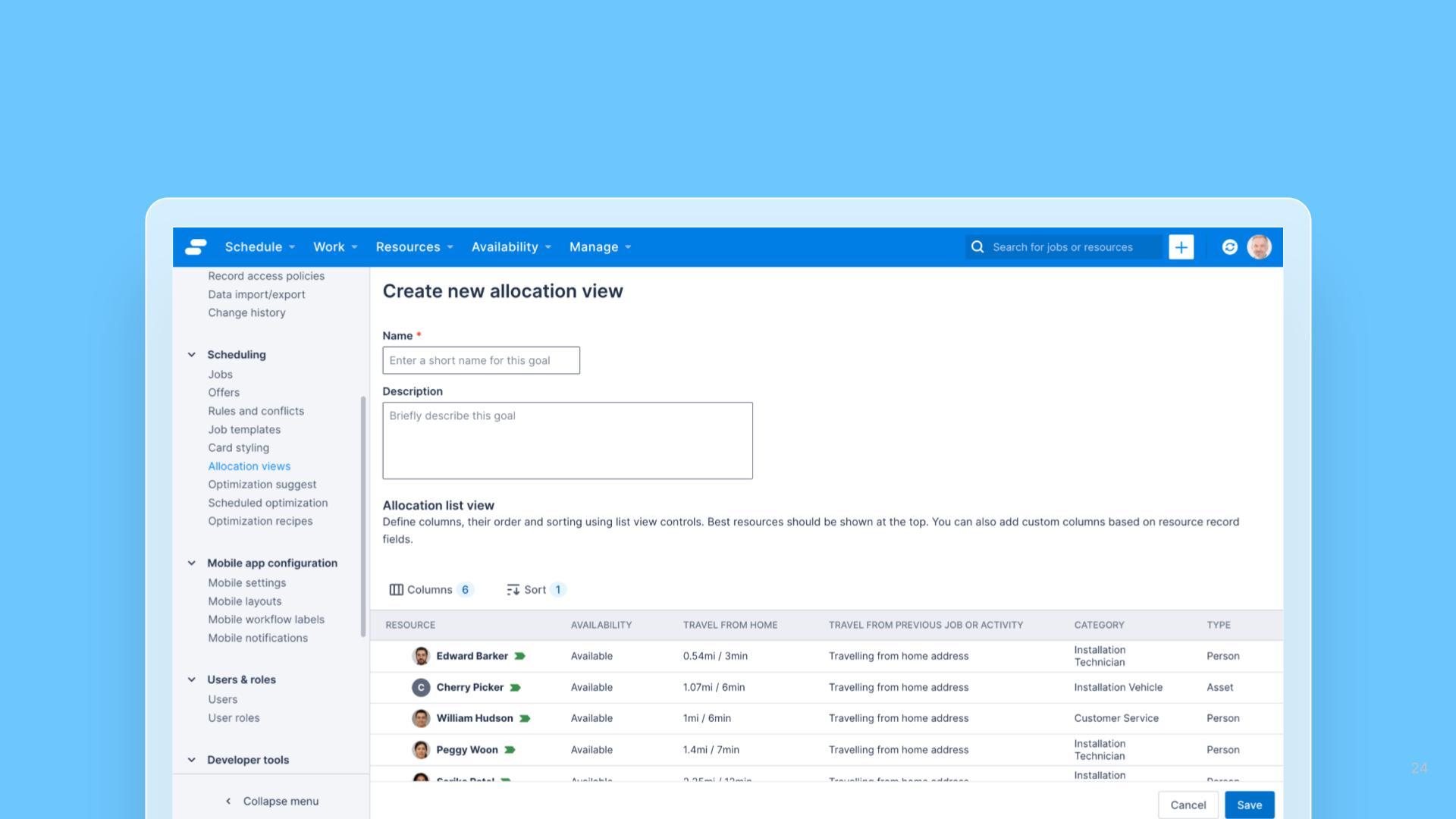
Task: Open Card styling
Action: (238, 448)
